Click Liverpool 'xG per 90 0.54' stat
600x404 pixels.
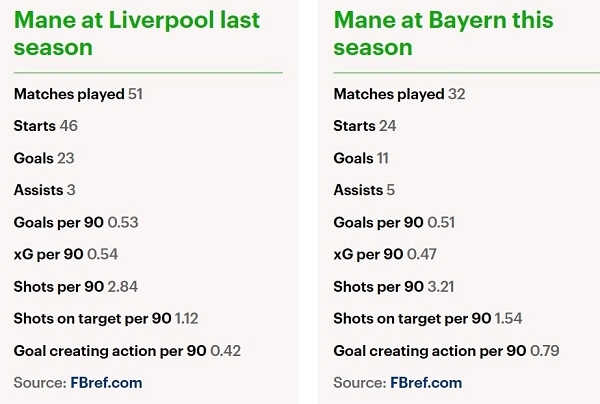[67, 254]
